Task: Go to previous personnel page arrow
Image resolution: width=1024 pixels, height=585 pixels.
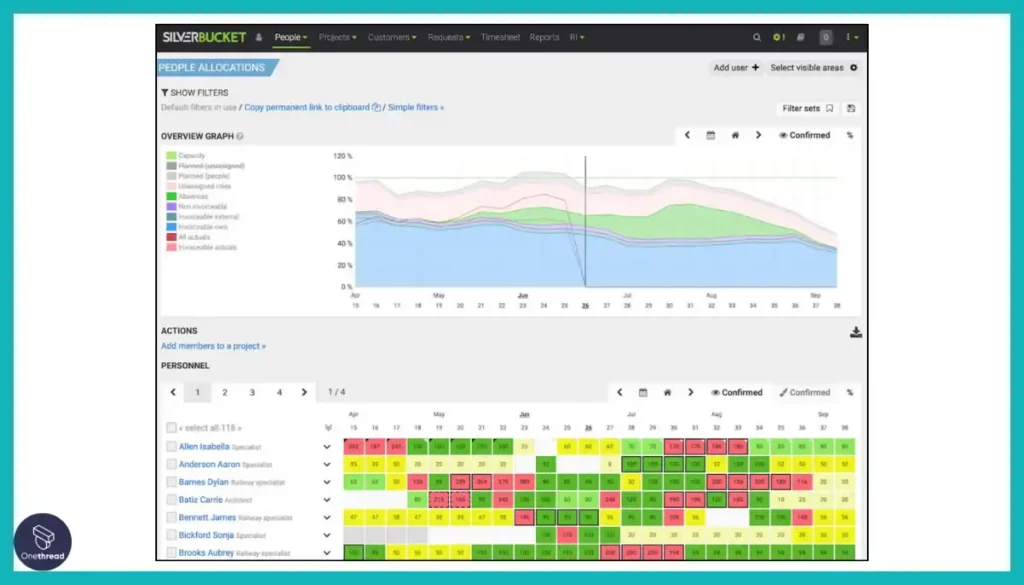Action: tap(173, 392)
